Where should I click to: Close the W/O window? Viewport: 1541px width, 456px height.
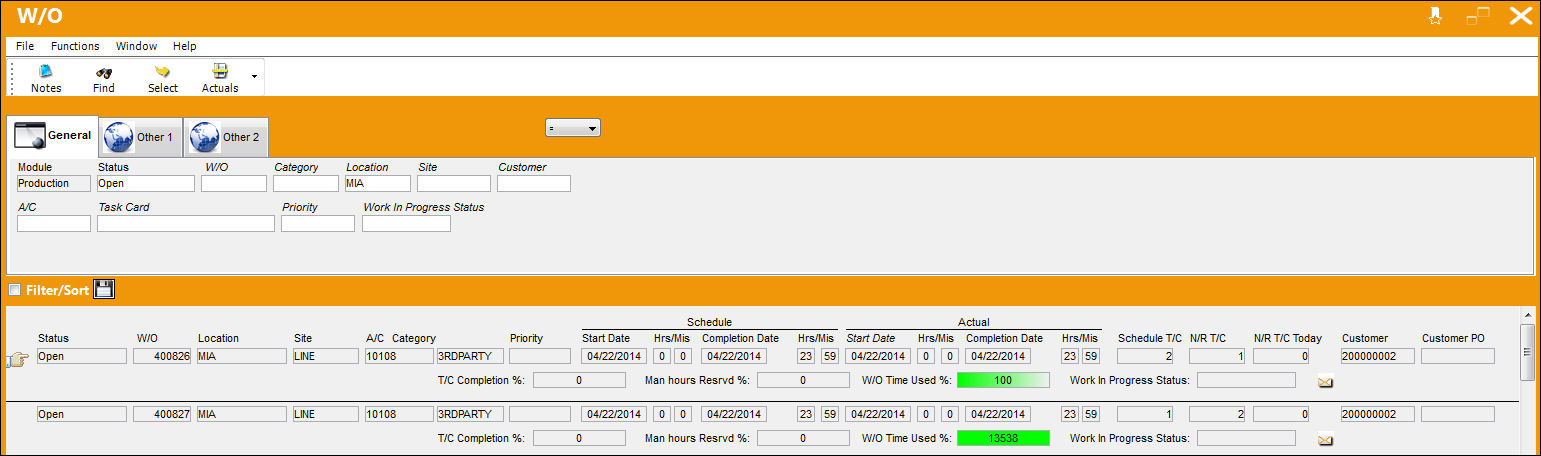1520,16
